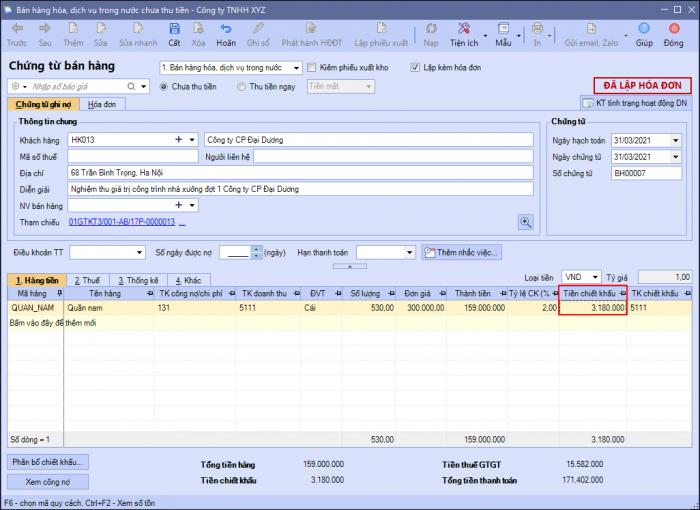Enable Kiêm phiếu xuất kho checkbox

(x=312, y=68)
